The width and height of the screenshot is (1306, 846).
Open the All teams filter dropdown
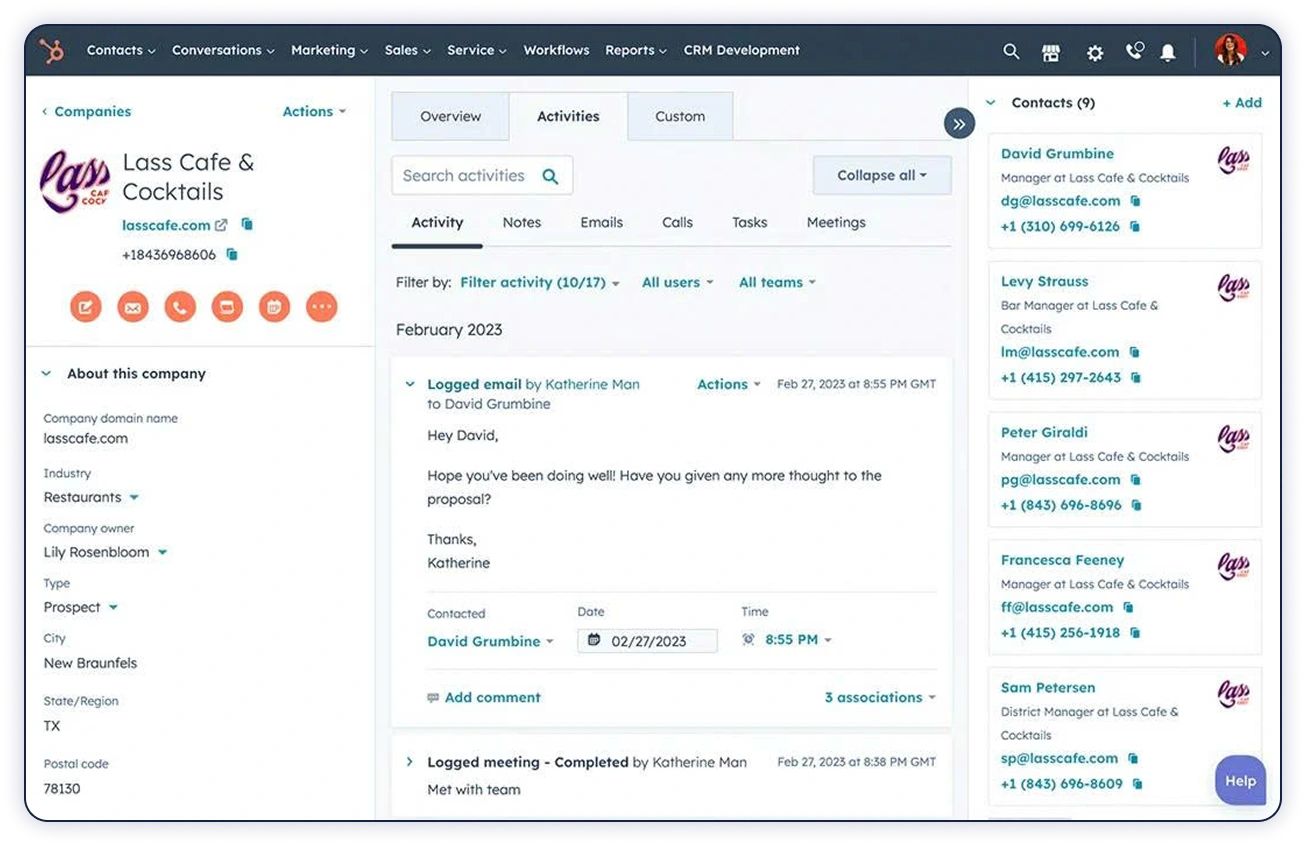point(777,283)
